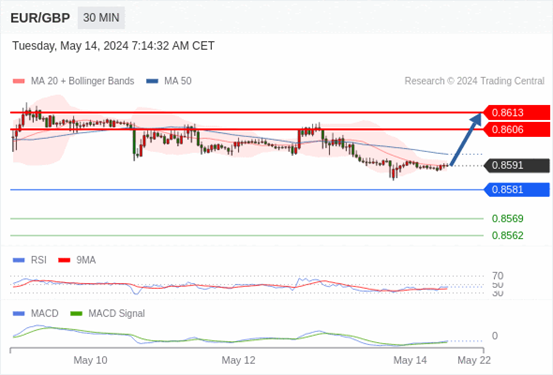This screenshot has width=553, height=375.
Task: Toggle the MACD legend entry
Action: 36,313
